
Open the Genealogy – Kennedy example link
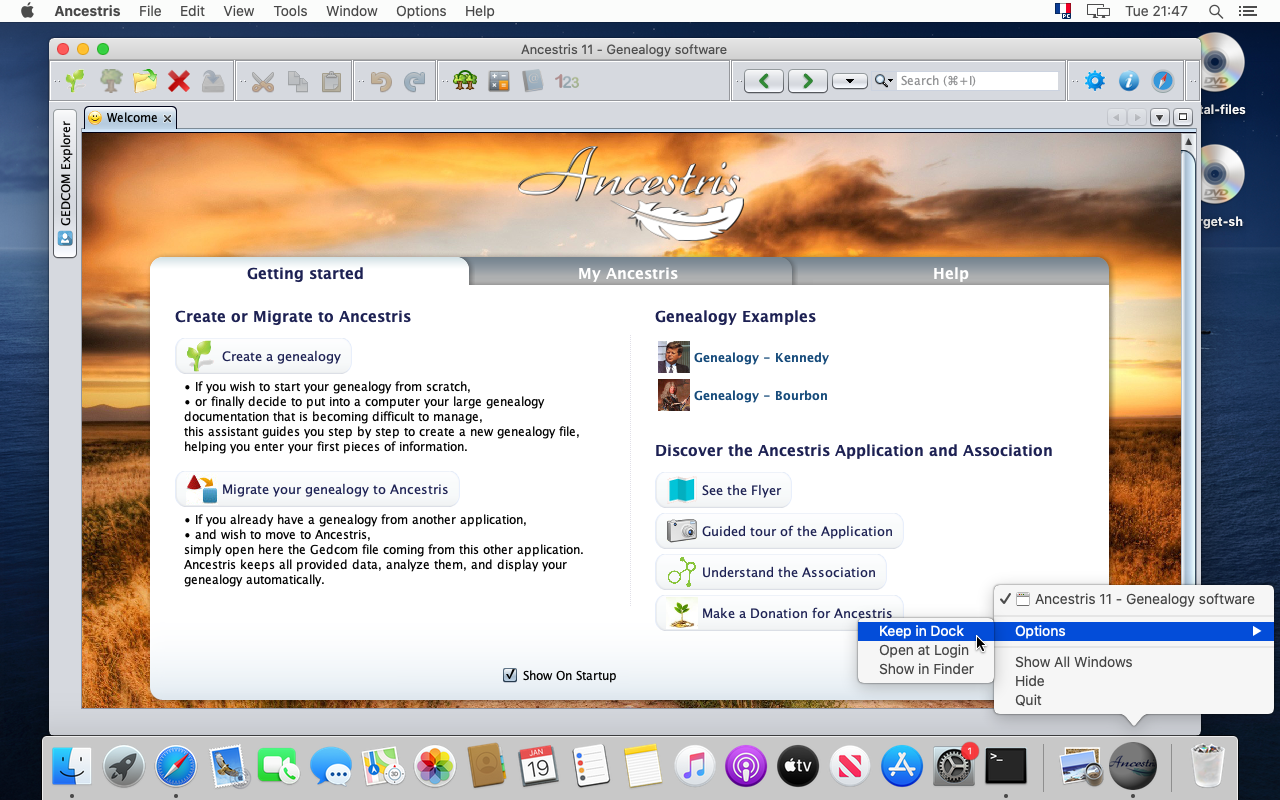tap(761, 357)
